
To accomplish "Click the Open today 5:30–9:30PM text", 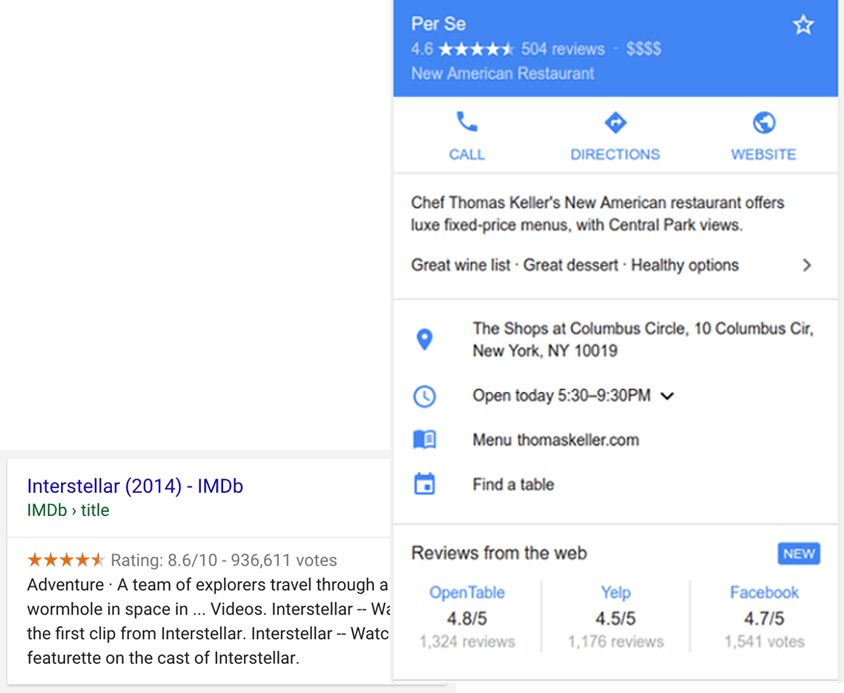I will [561, 396].
